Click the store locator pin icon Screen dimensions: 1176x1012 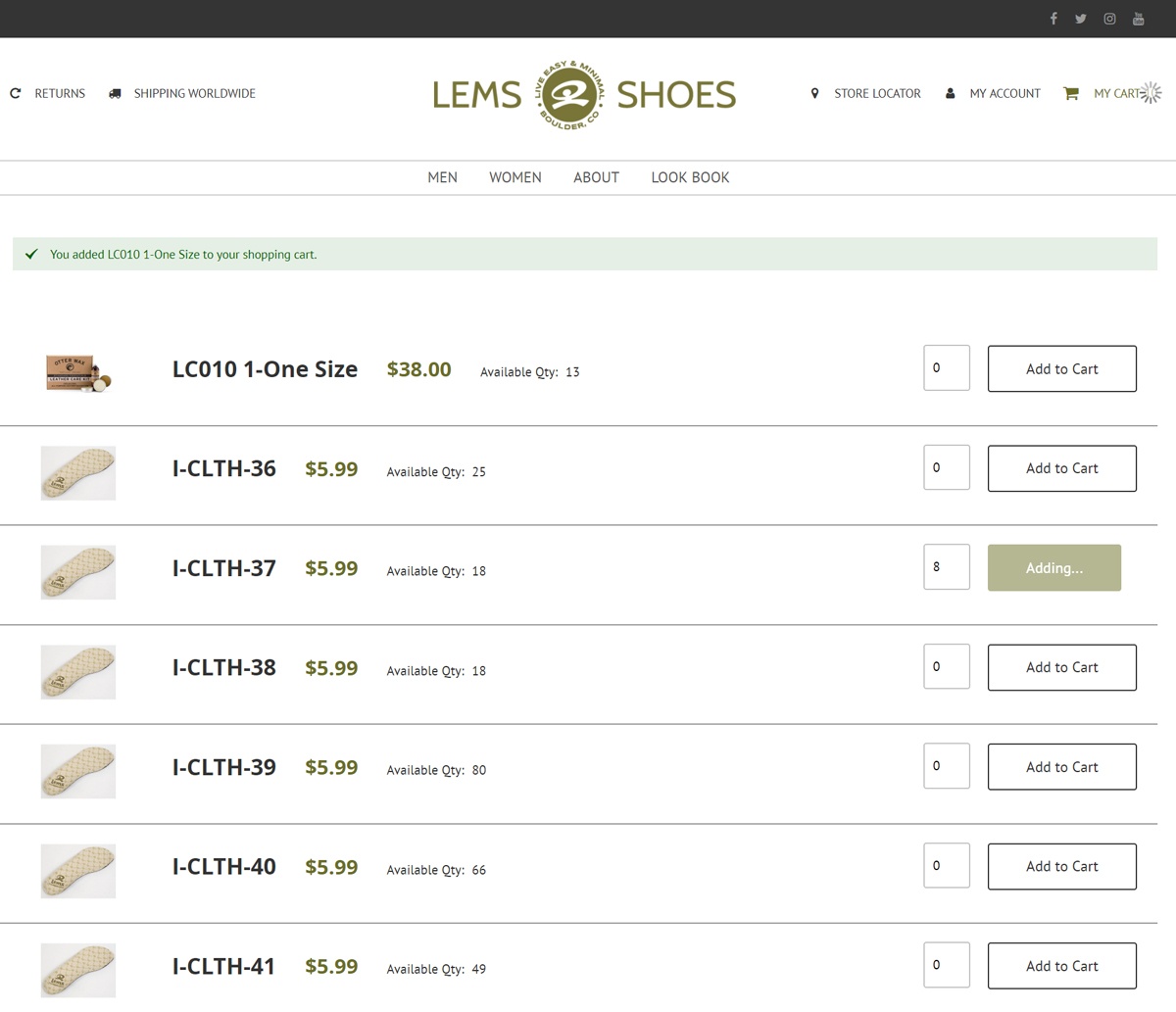814,94
